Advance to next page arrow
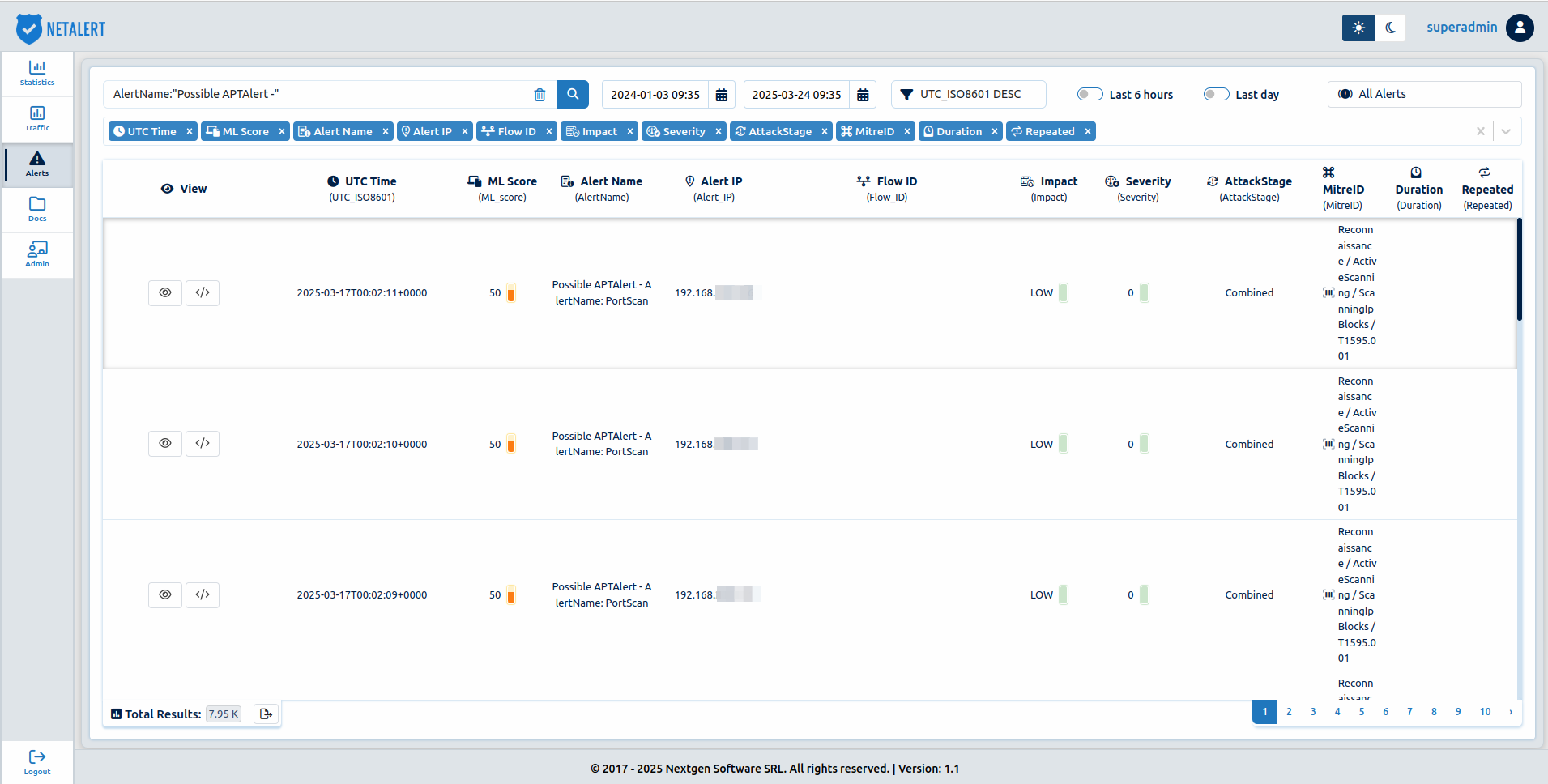 tap(1511, 712)
